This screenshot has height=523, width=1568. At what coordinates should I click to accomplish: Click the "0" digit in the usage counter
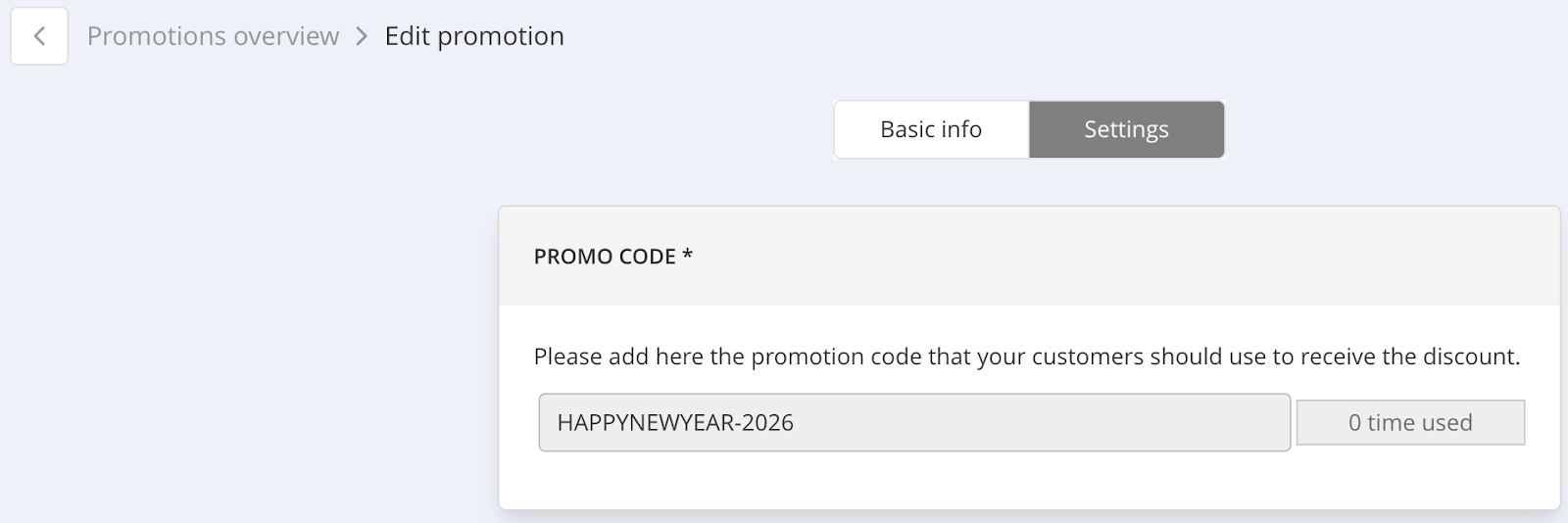[x=1354, y=423]
